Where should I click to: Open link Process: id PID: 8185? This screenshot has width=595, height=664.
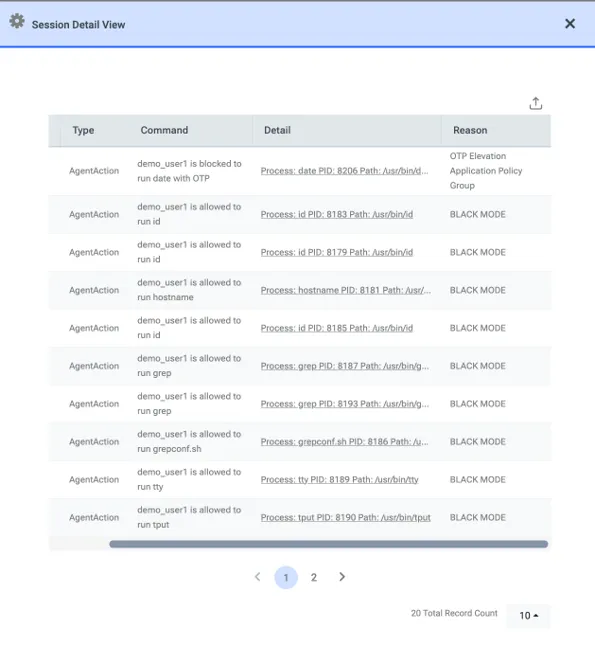[x=337, y=328]
